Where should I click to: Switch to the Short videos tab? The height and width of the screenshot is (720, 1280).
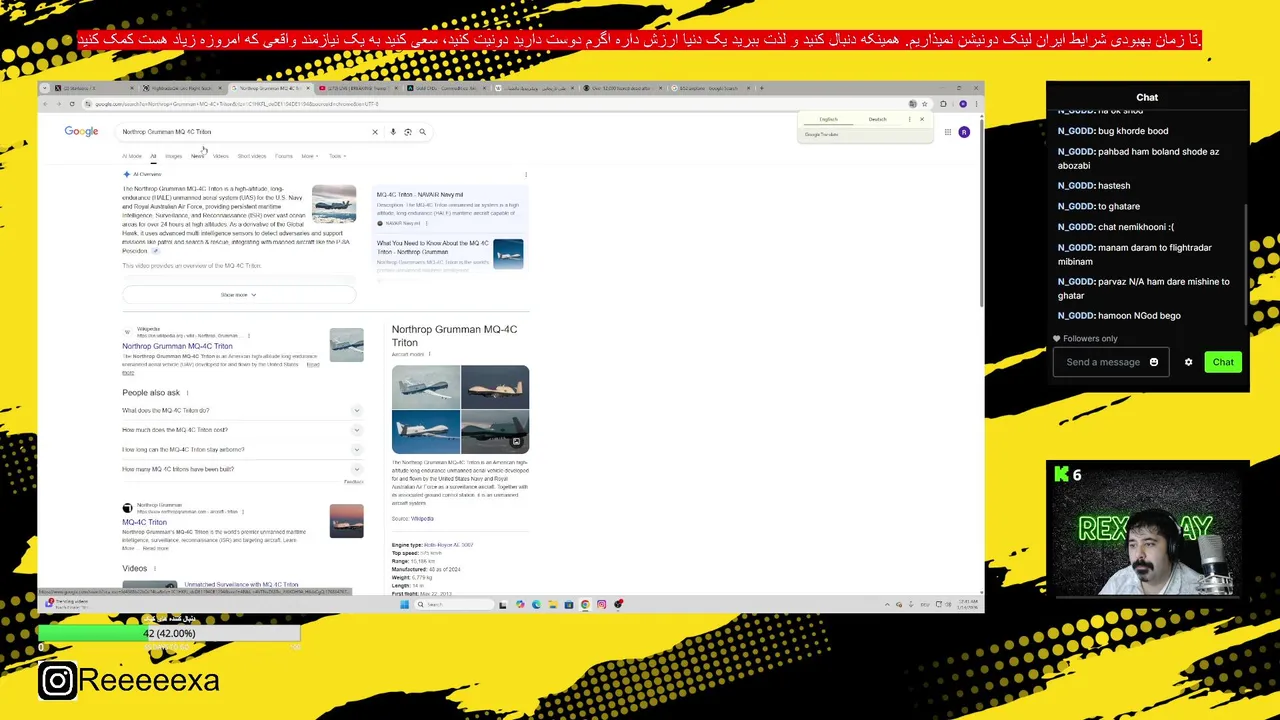252,156
